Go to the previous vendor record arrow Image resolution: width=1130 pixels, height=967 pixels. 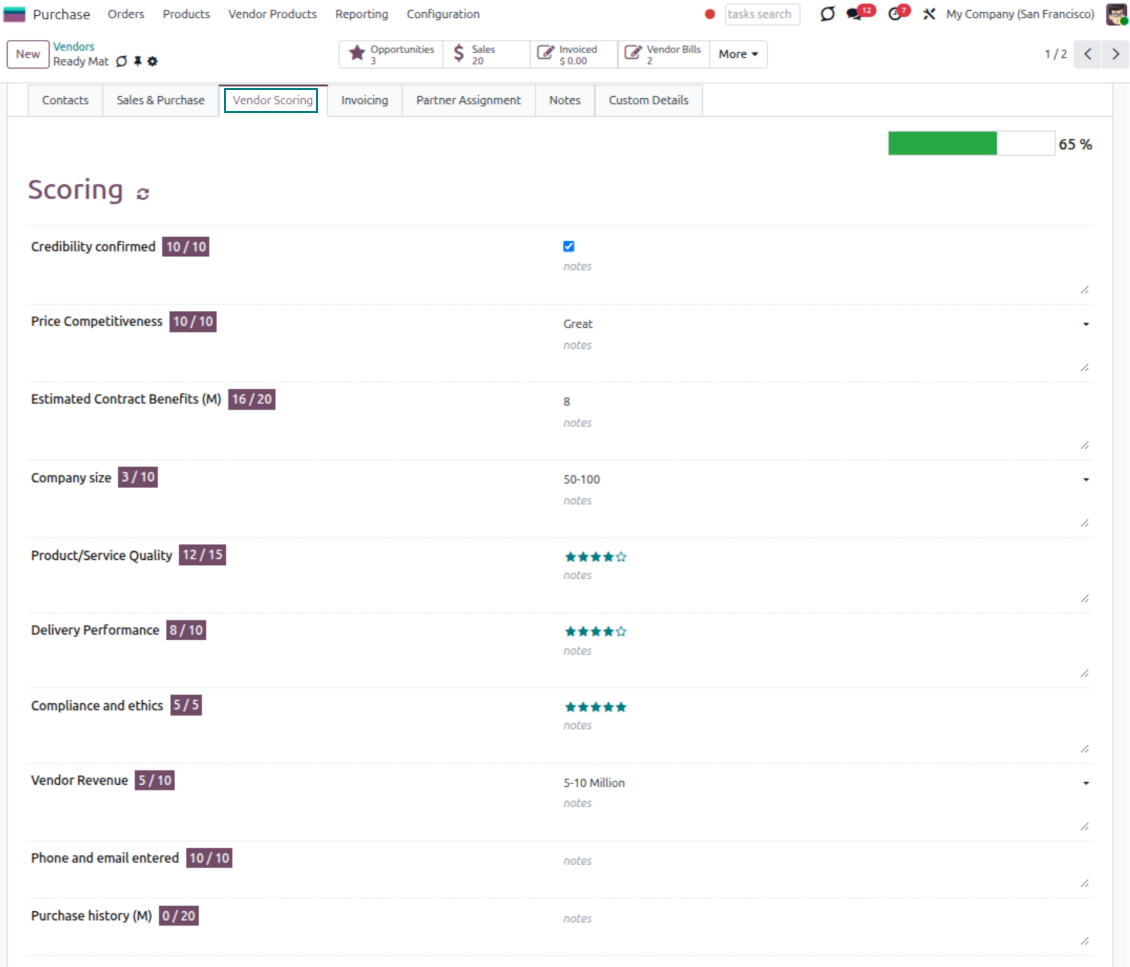point(1088,54)
